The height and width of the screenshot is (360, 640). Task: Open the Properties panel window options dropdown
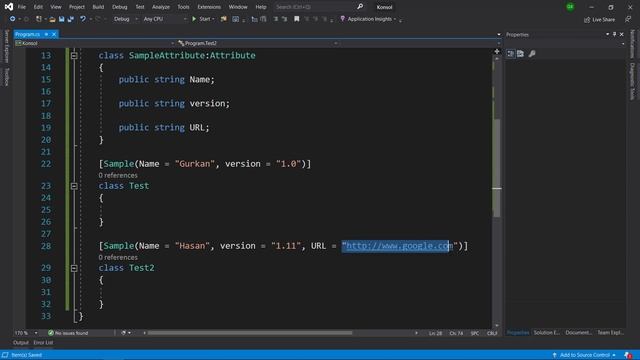click(607, 35)
